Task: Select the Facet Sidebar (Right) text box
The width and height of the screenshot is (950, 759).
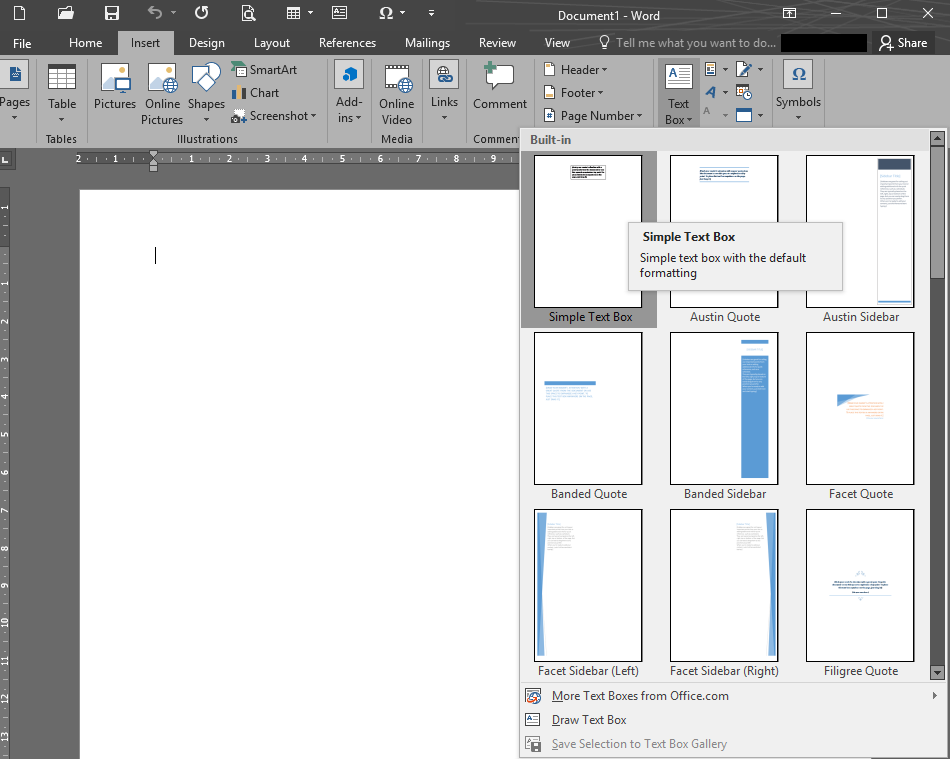Action: point(725,594)
